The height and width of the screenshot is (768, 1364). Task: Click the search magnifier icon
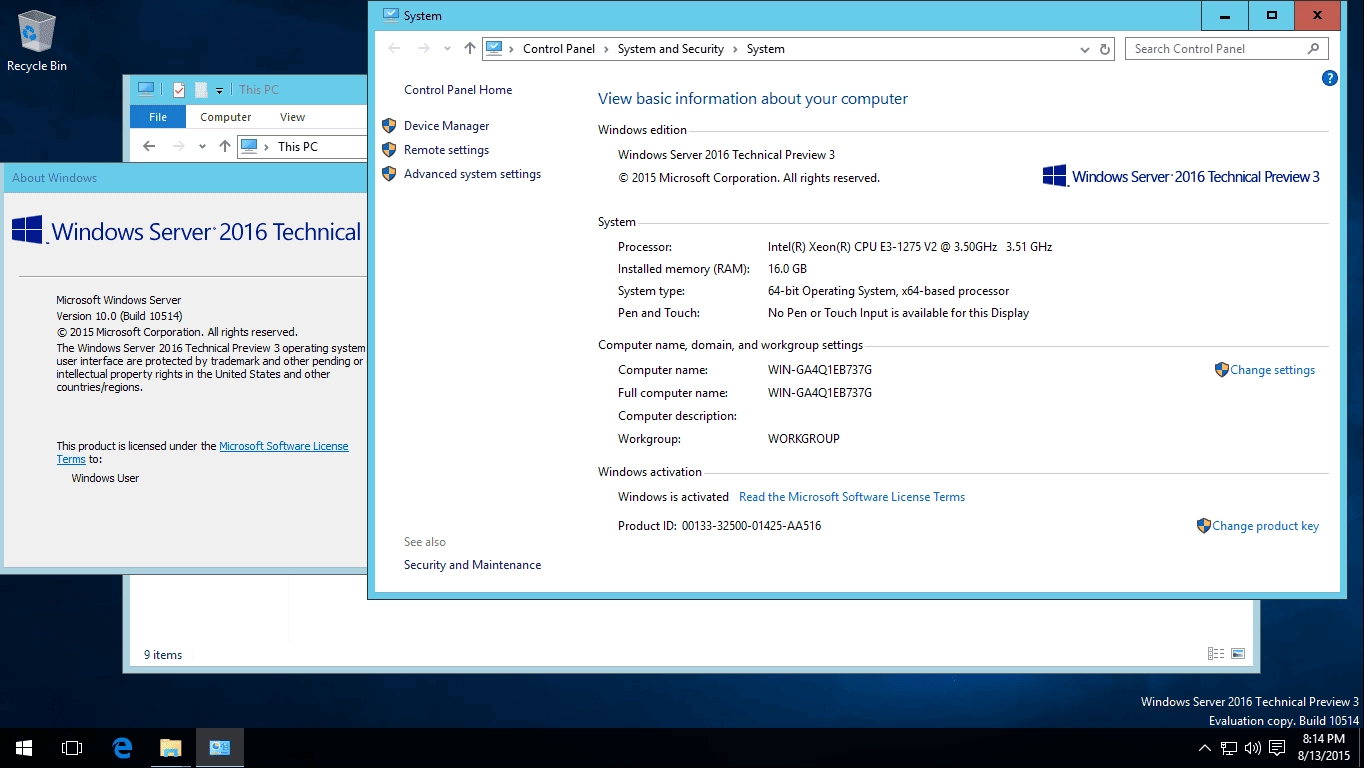click(x=1314, y=49)
